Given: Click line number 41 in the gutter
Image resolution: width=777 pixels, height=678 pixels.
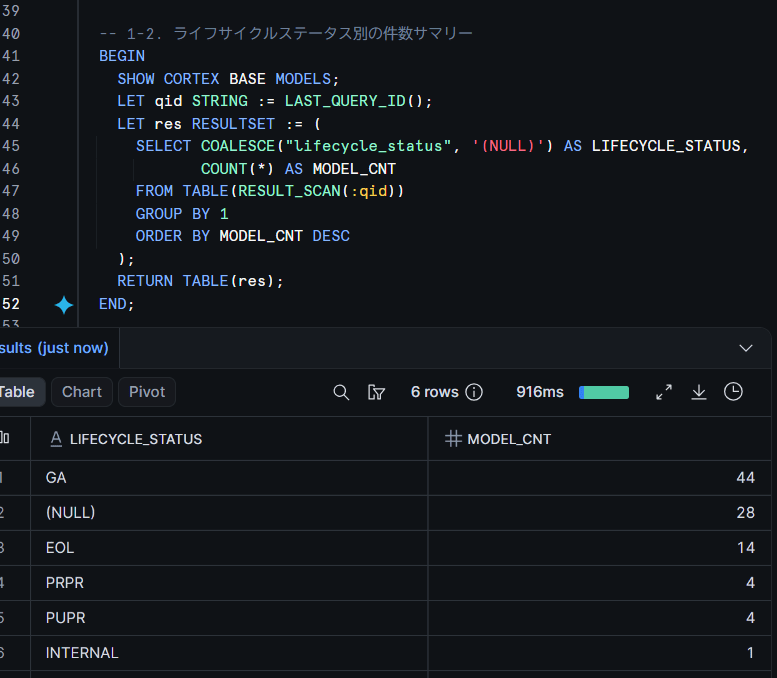Looking at the screenshot, I should point(11,56).
